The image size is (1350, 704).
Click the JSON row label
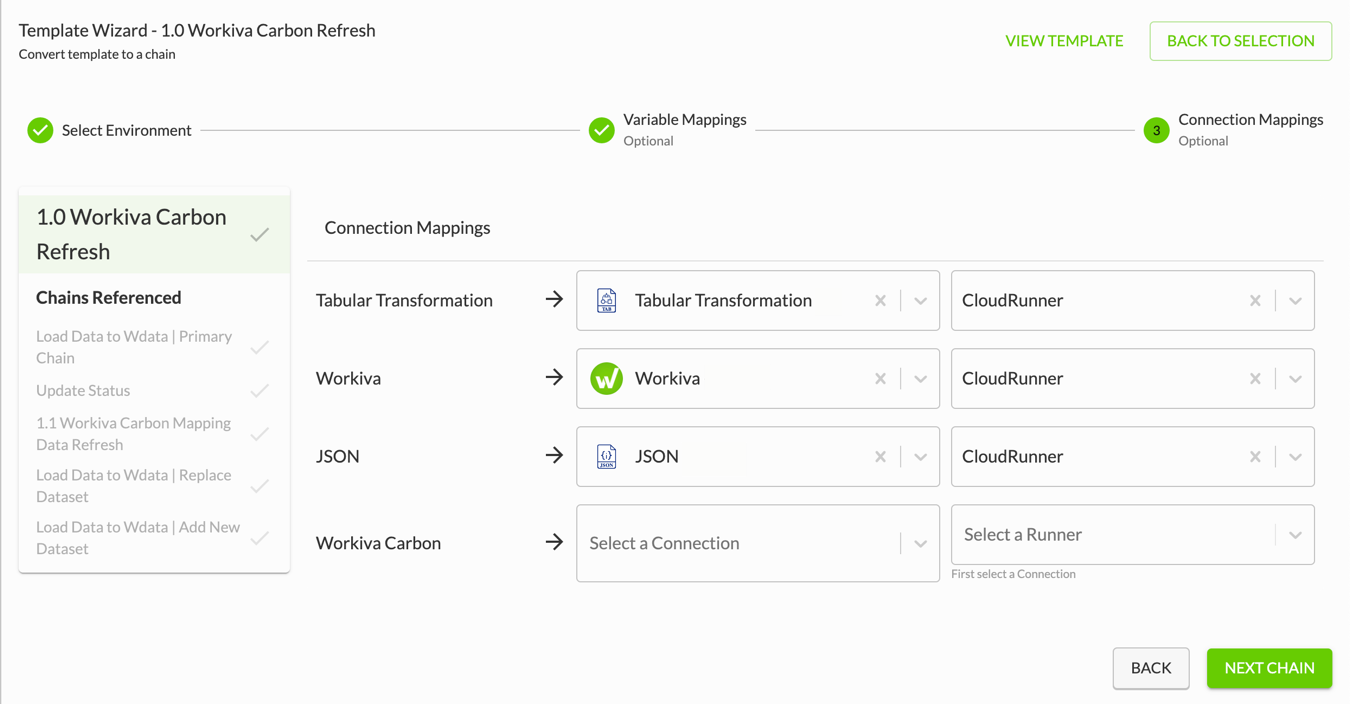click(337, 456)
